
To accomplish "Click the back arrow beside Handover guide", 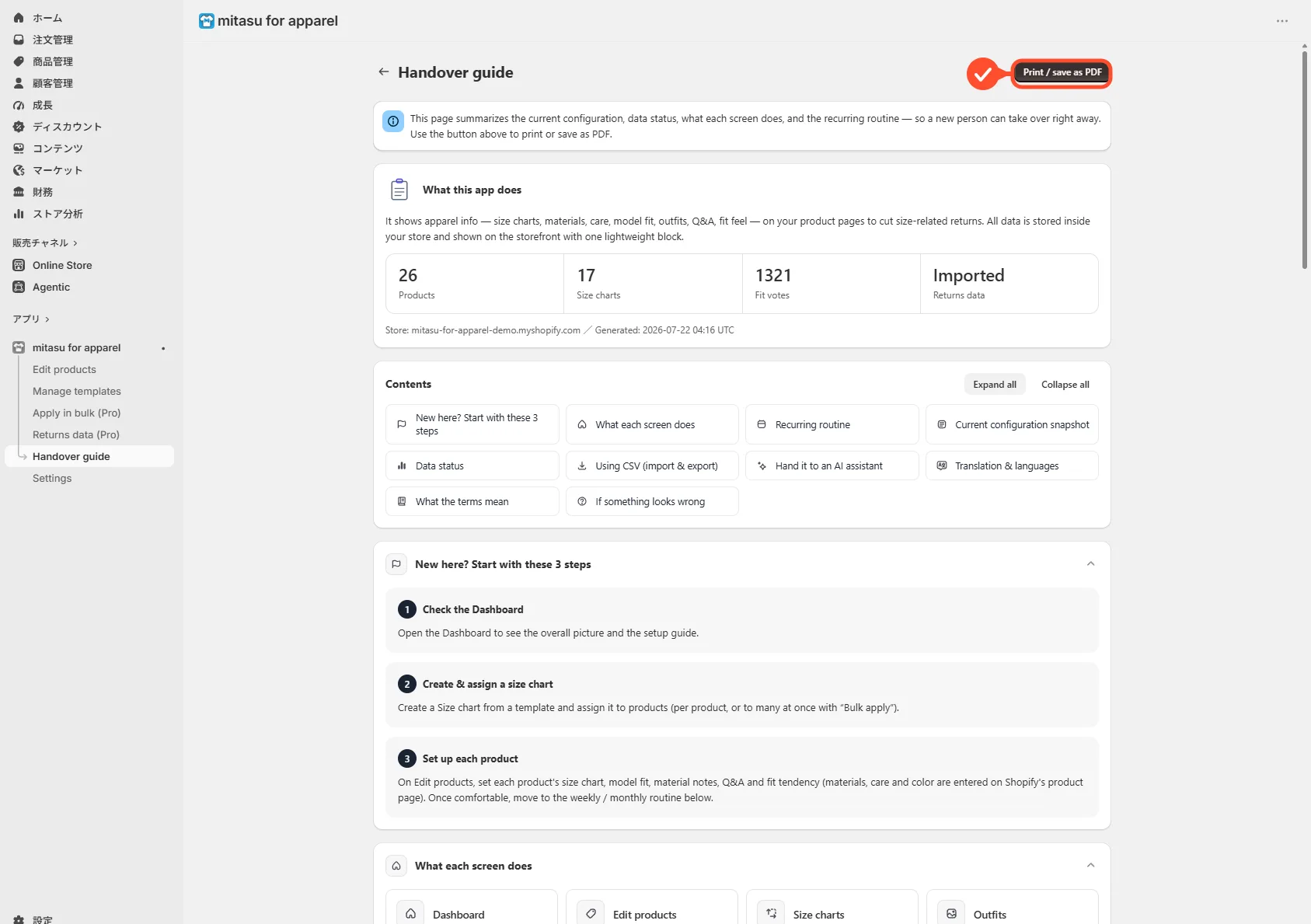I will [x=383, y=72].
